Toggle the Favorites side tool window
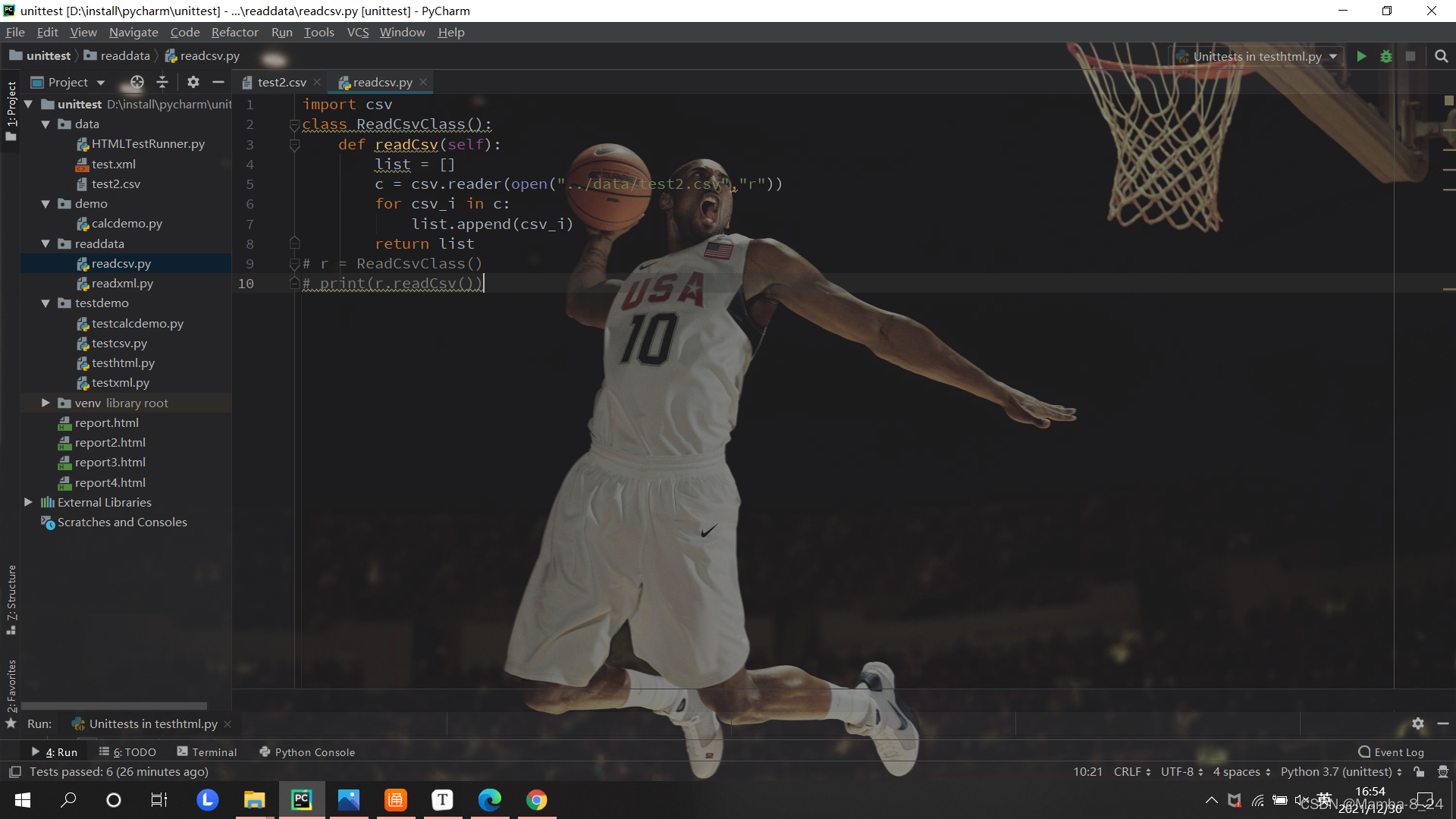 (11, 686)
